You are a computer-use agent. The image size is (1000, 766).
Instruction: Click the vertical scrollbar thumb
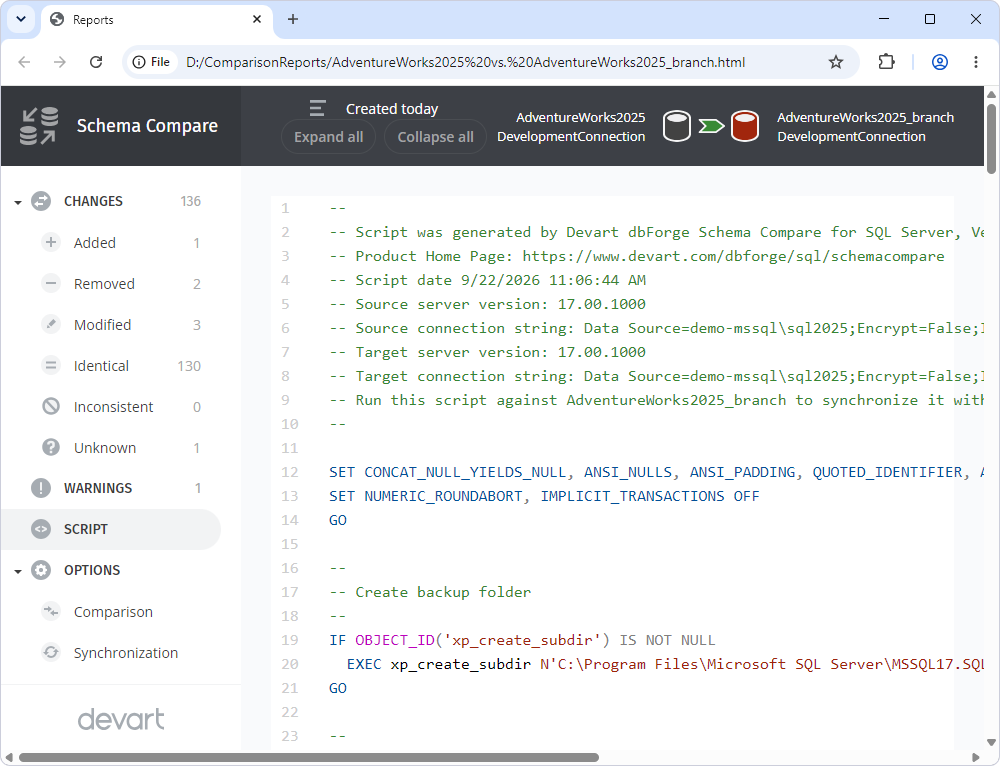tap(991, 138)
